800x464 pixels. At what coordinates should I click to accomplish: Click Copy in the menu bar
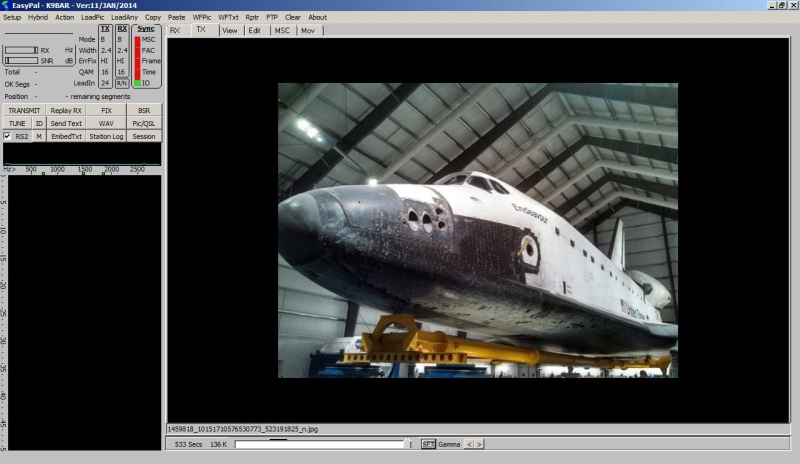click(x=153, y=17)
